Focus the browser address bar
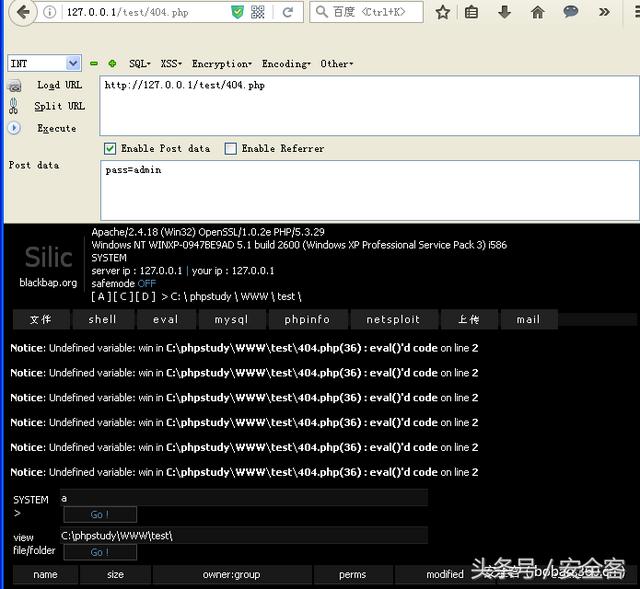Viewport: 640px width, 589px height. click(147, 12)
